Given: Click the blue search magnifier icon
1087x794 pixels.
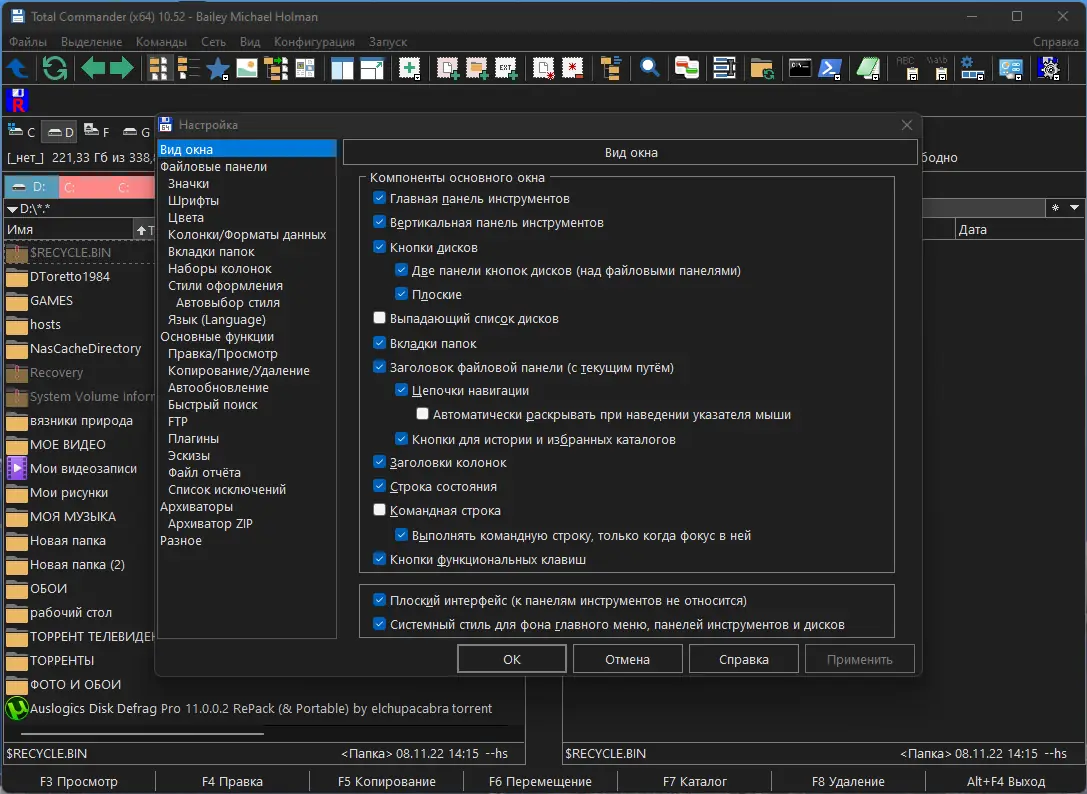Looking at the screenshot, I should click(650, 68).
